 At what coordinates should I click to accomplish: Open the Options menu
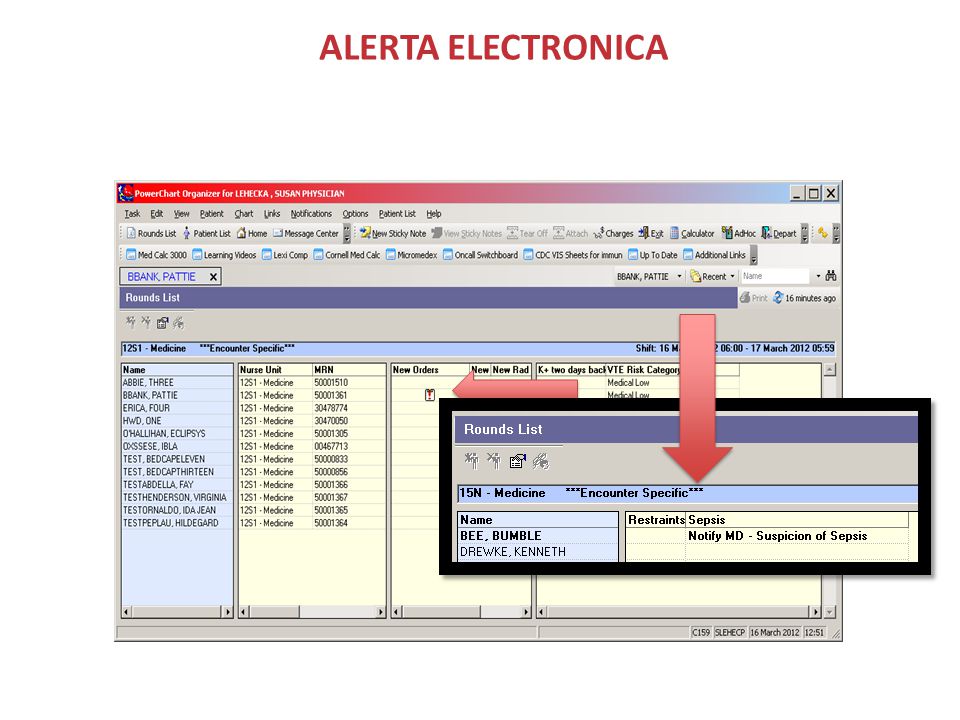(355, 214)
